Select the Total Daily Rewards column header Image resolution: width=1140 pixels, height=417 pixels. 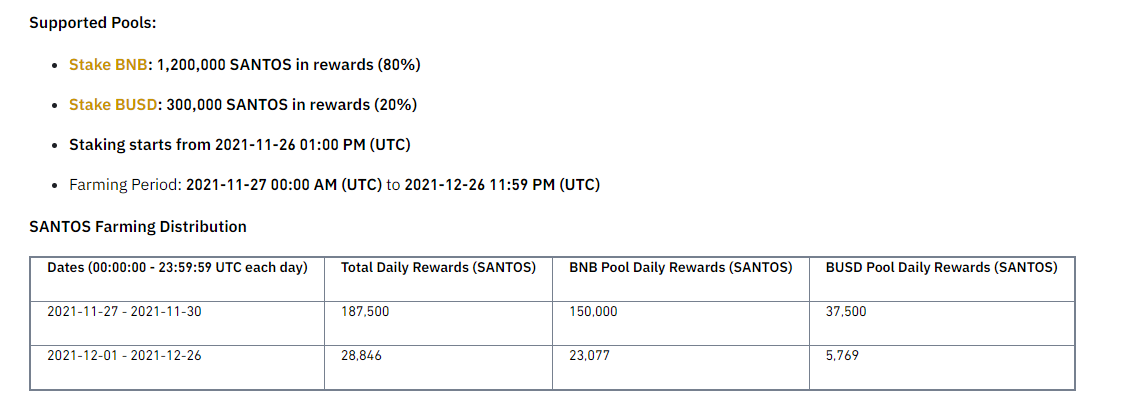pyautogui.click(x=438, y=267)
